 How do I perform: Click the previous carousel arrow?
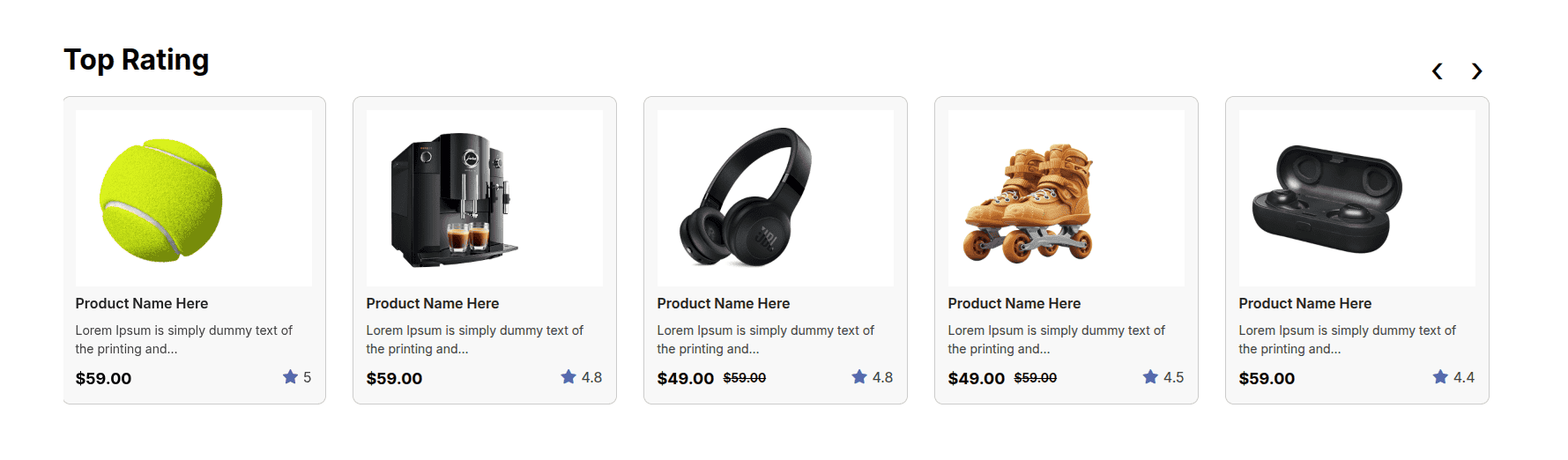[1437, 71]
